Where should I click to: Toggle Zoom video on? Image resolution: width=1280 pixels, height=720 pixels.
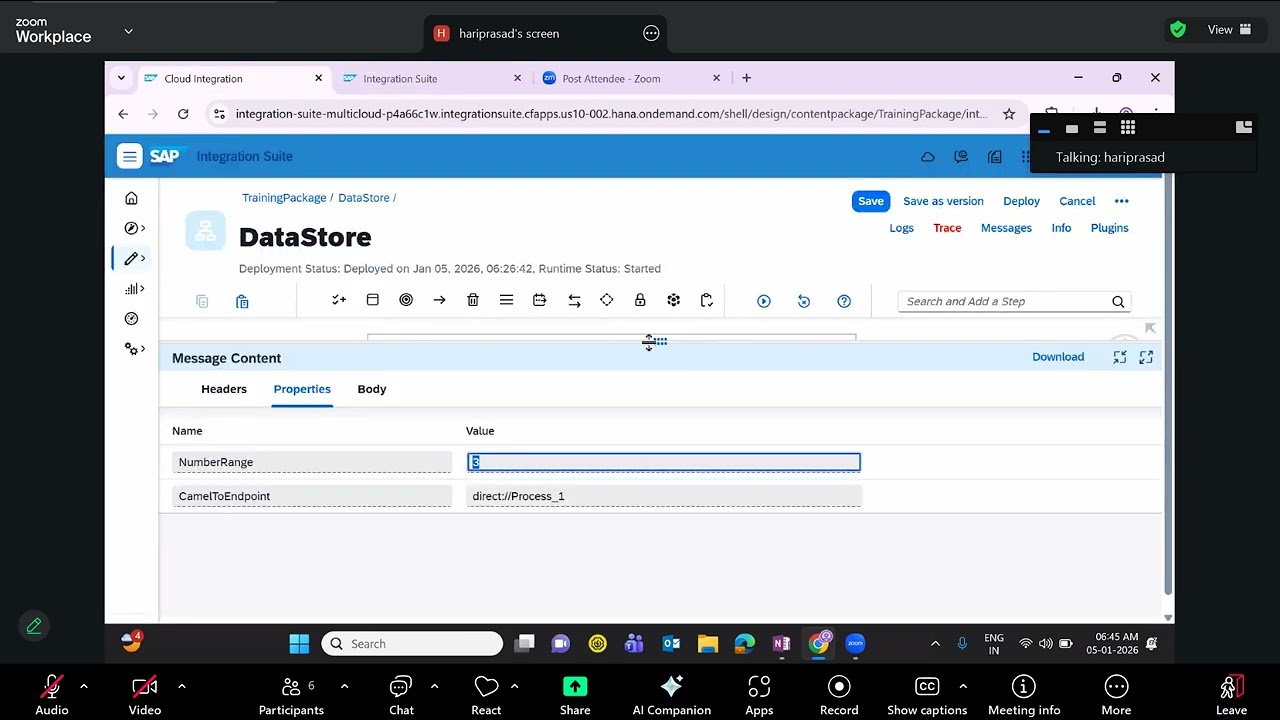coord(145,695)
